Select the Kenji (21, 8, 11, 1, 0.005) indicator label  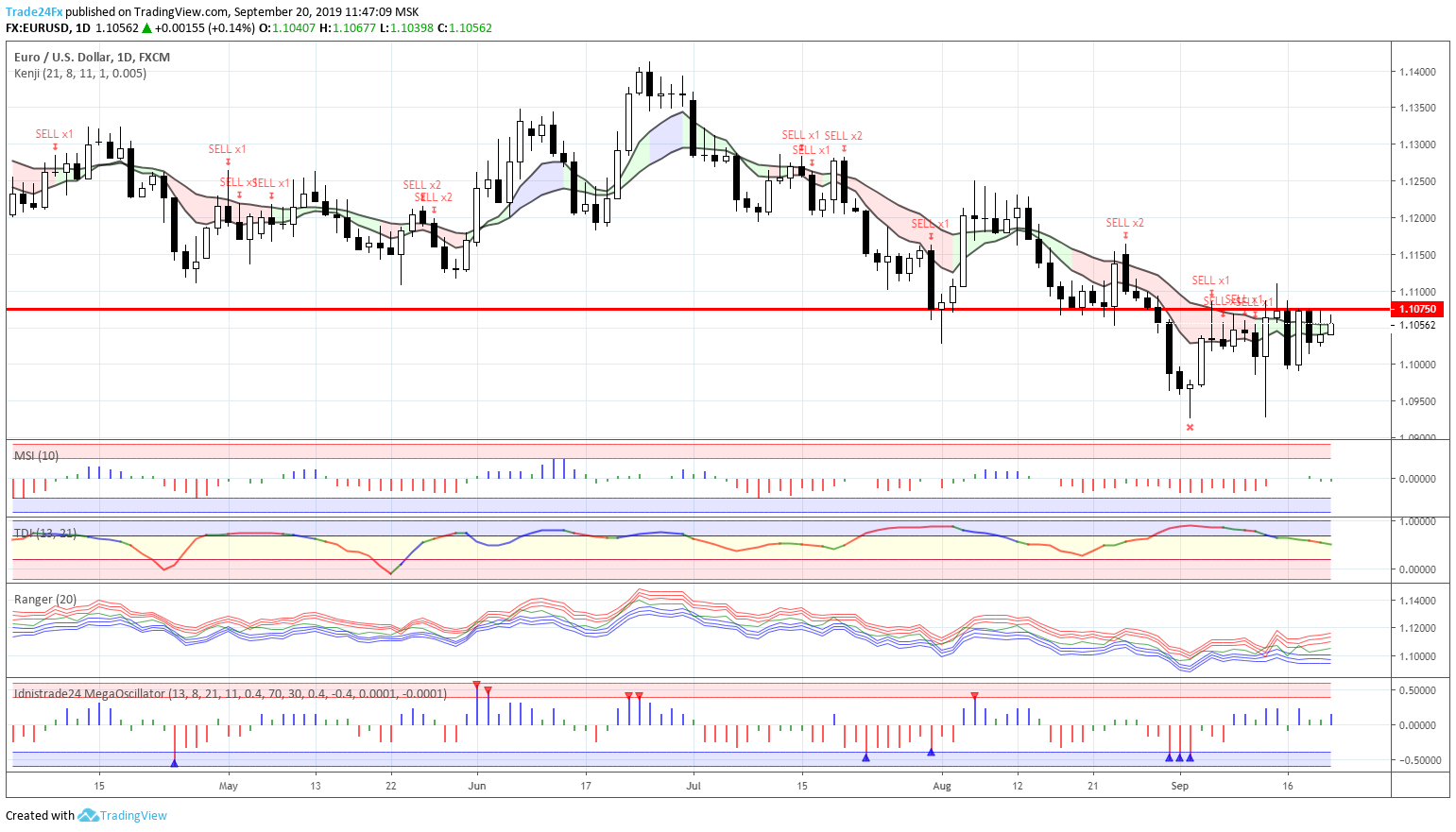tap(80, 73)
